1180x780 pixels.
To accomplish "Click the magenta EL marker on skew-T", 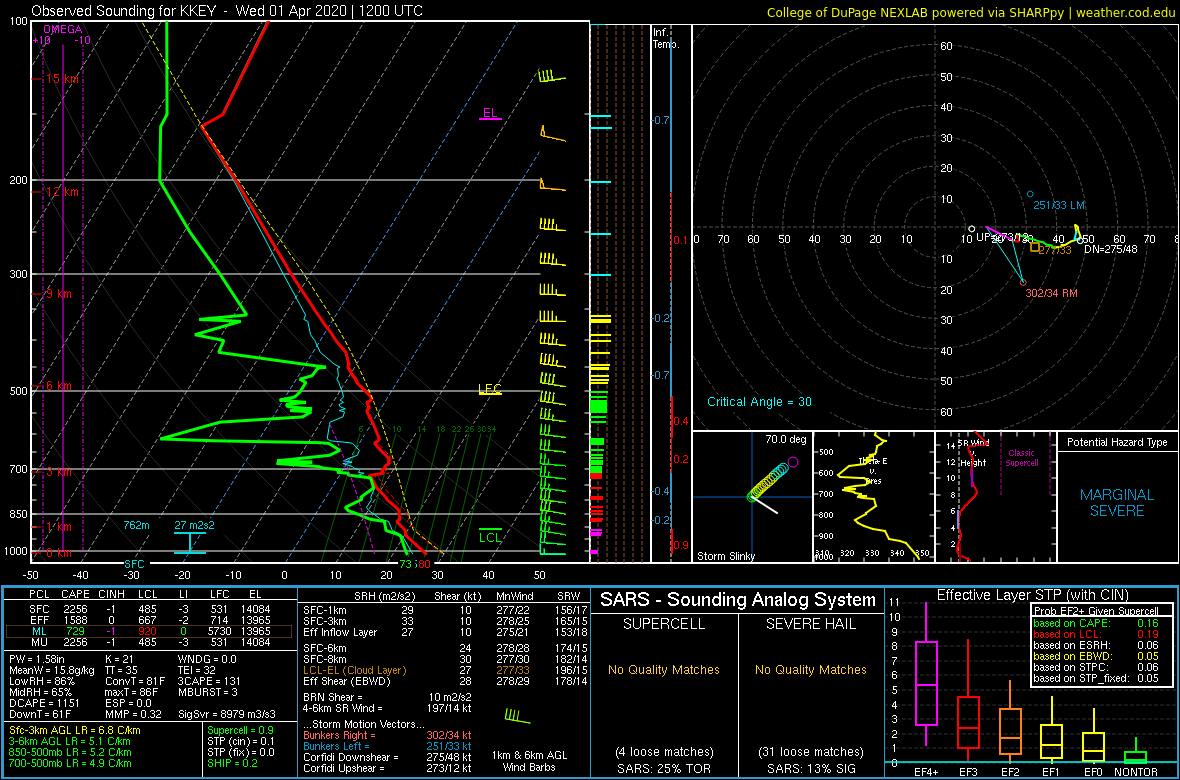I will [x=491, y=114].
